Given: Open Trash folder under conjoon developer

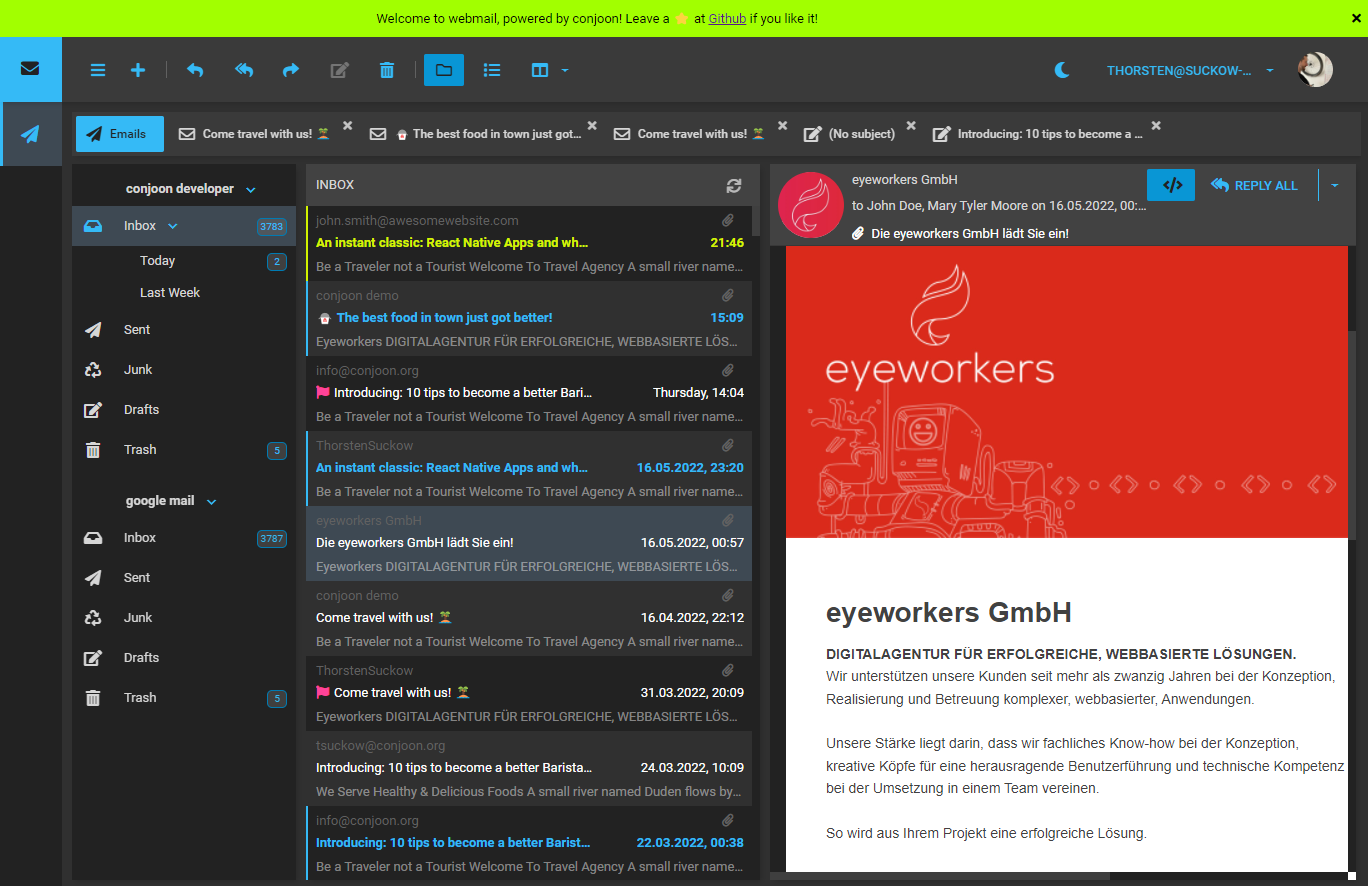Looking at the screenshot, I should click(184, 450).
